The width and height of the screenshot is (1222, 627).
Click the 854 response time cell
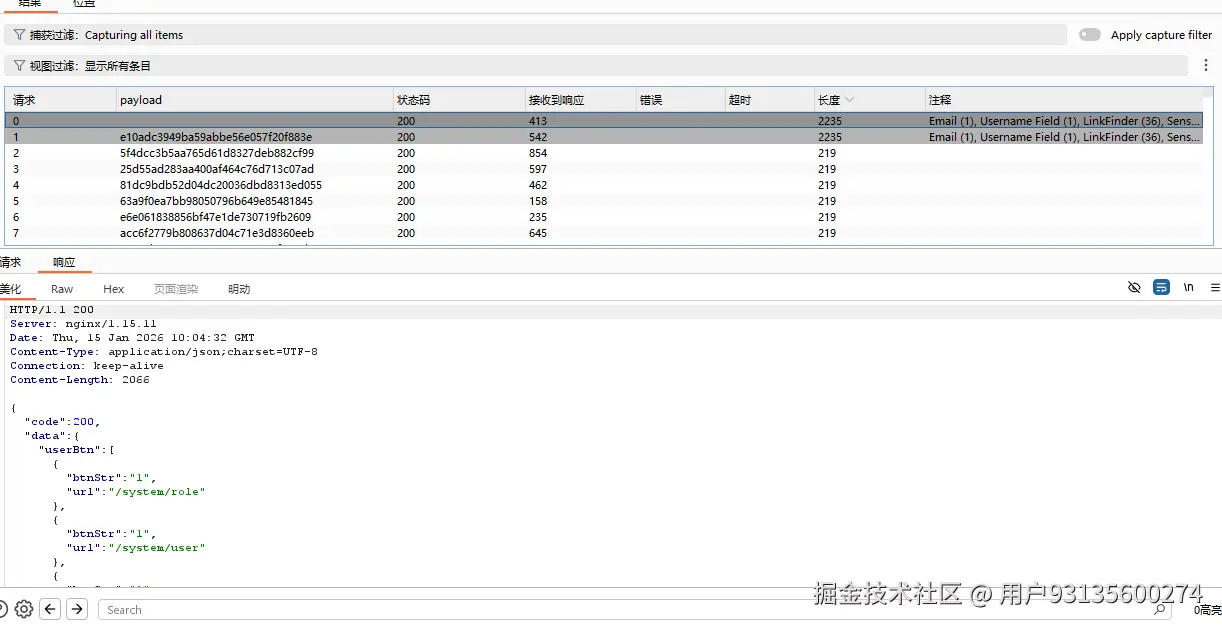[538, 153]
